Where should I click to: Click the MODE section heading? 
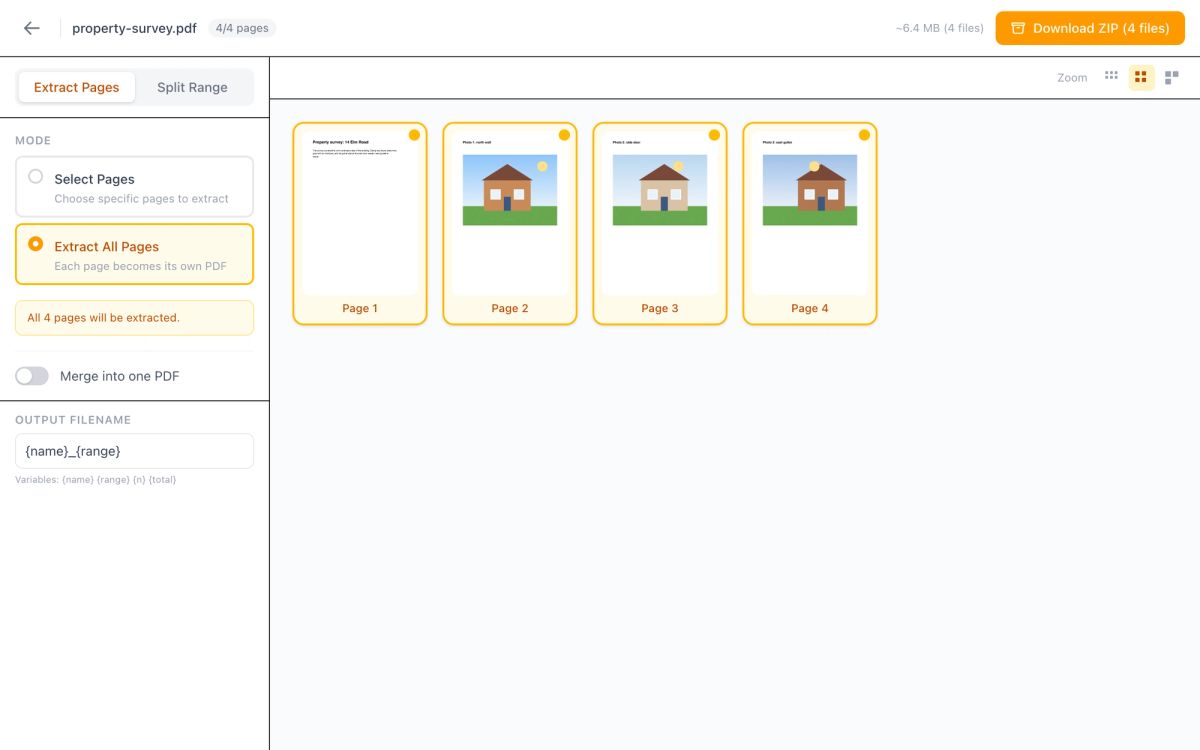(33, 141)
